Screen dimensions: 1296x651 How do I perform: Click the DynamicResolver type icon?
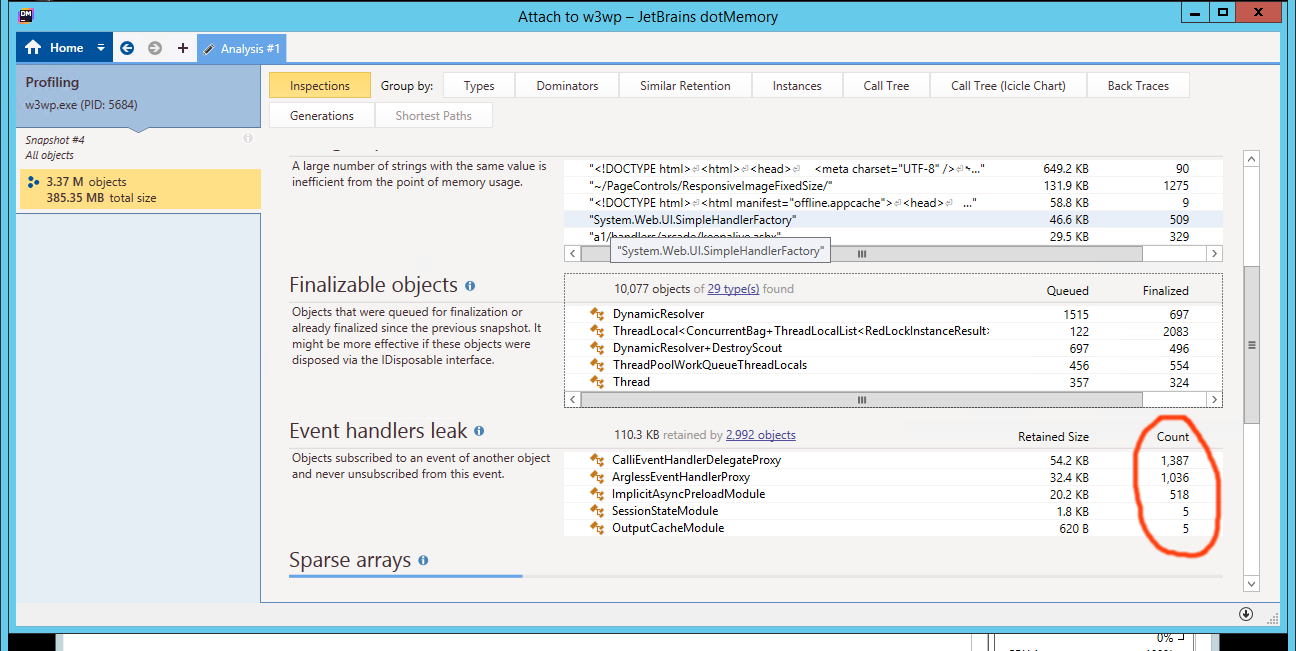[x=598, y=314]
